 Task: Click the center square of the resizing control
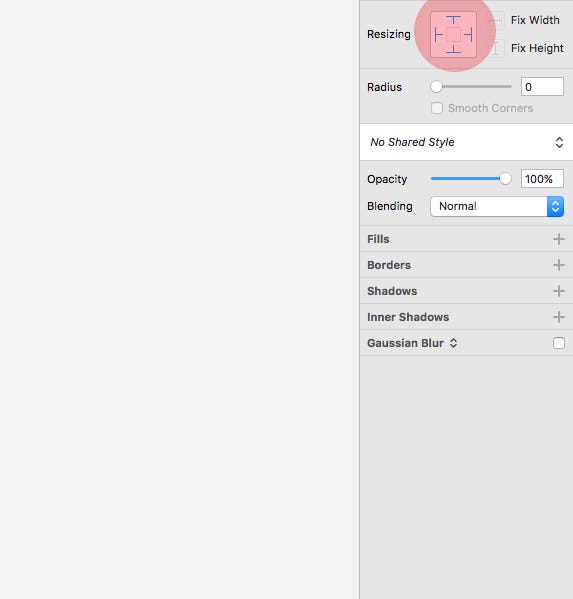pos(453,35)
